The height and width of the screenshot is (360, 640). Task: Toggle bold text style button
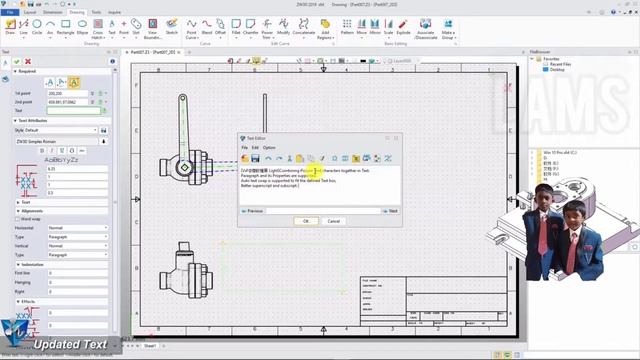[42, 151]
